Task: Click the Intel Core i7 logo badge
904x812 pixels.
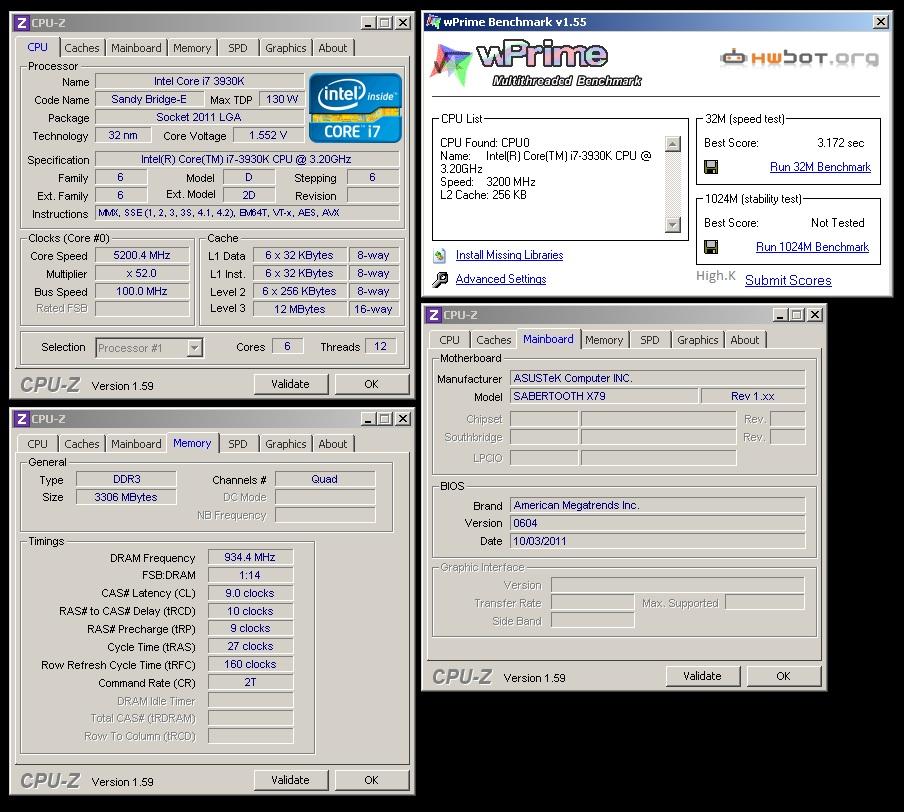Action: [x=355, y=108]
